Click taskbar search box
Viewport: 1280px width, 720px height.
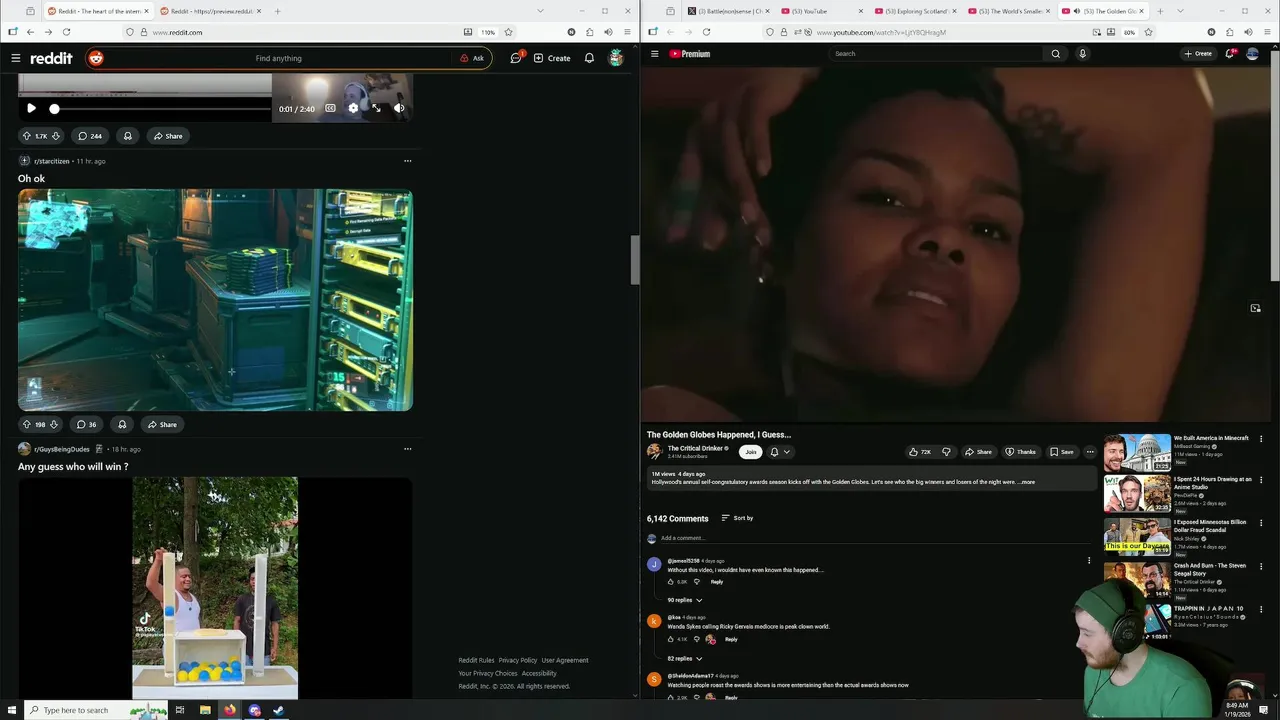[x=95, y=710]
